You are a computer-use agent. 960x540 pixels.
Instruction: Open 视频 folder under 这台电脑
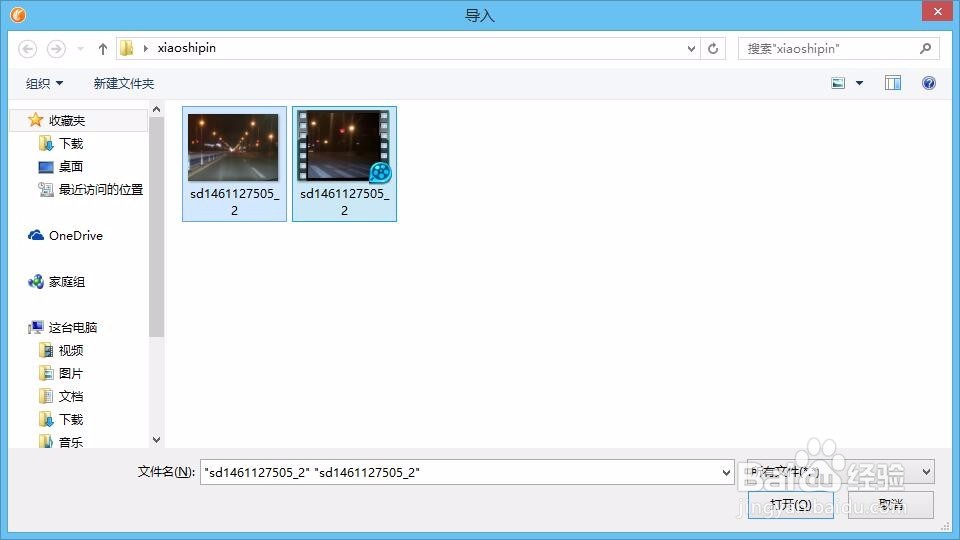click(x=71, y=350)
